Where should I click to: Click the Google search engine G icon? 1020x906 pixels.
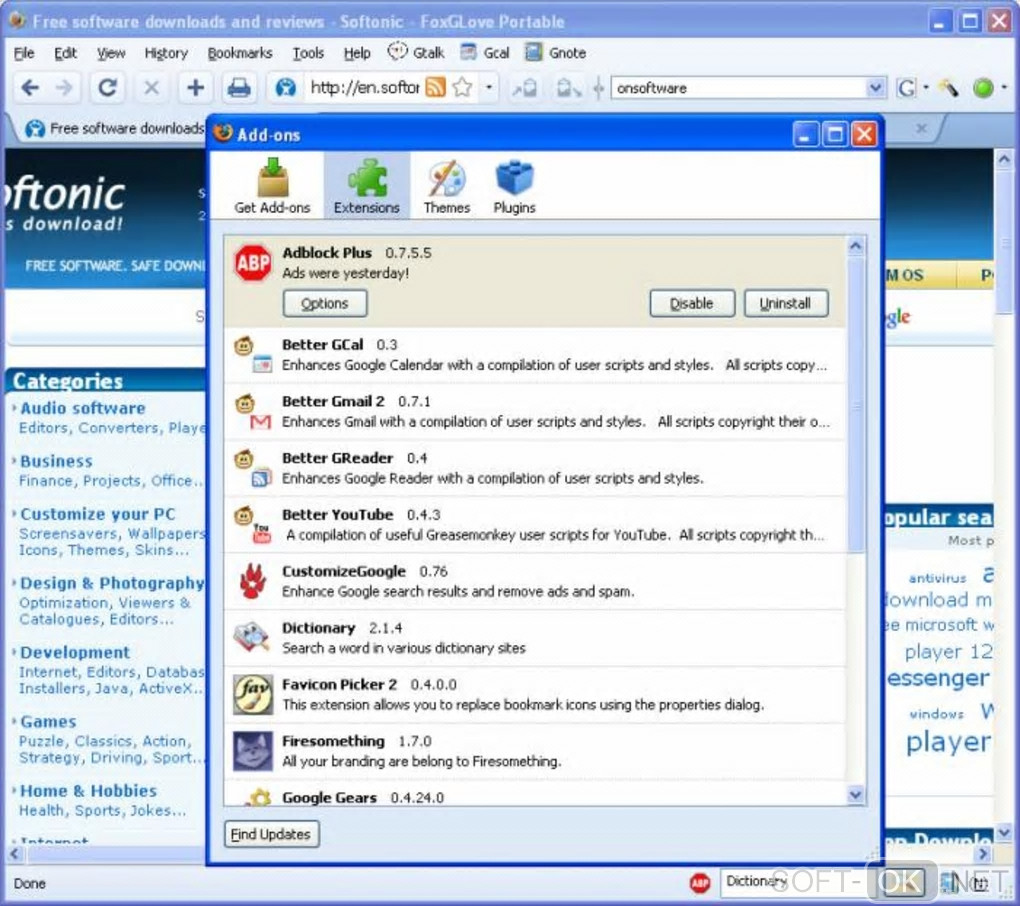pyautogui.click(x=906, y=88)
